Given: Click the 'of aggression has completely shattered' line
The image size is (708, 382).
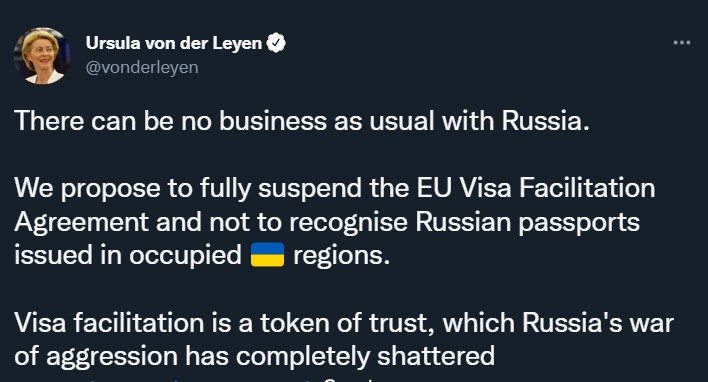Looking at the screenshot, I should (255, 356).
